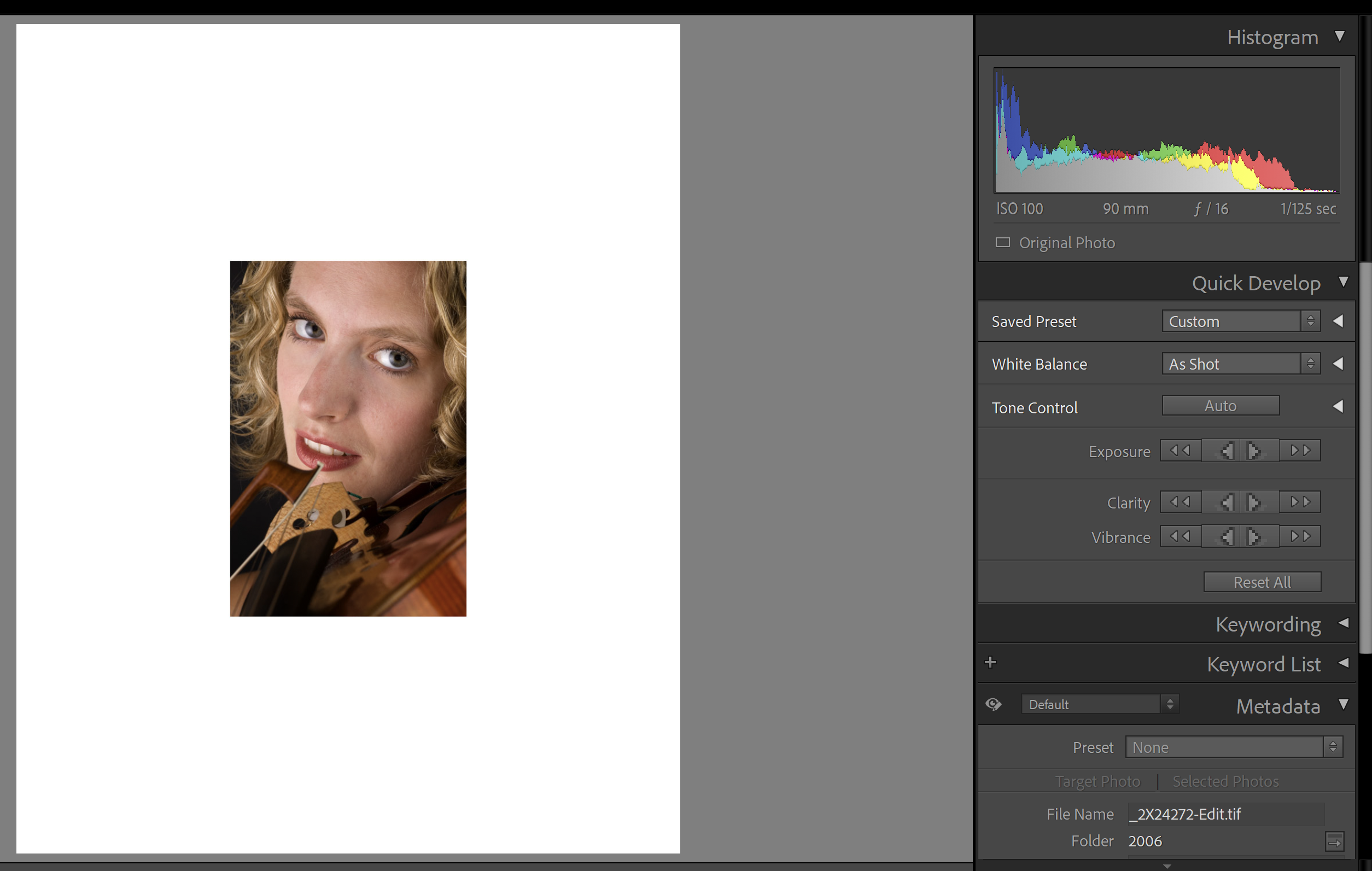This screenshot has width=1372, height=871.
Task: Expand the Tone Control disclosure triangle
Action: [1338, 406]
